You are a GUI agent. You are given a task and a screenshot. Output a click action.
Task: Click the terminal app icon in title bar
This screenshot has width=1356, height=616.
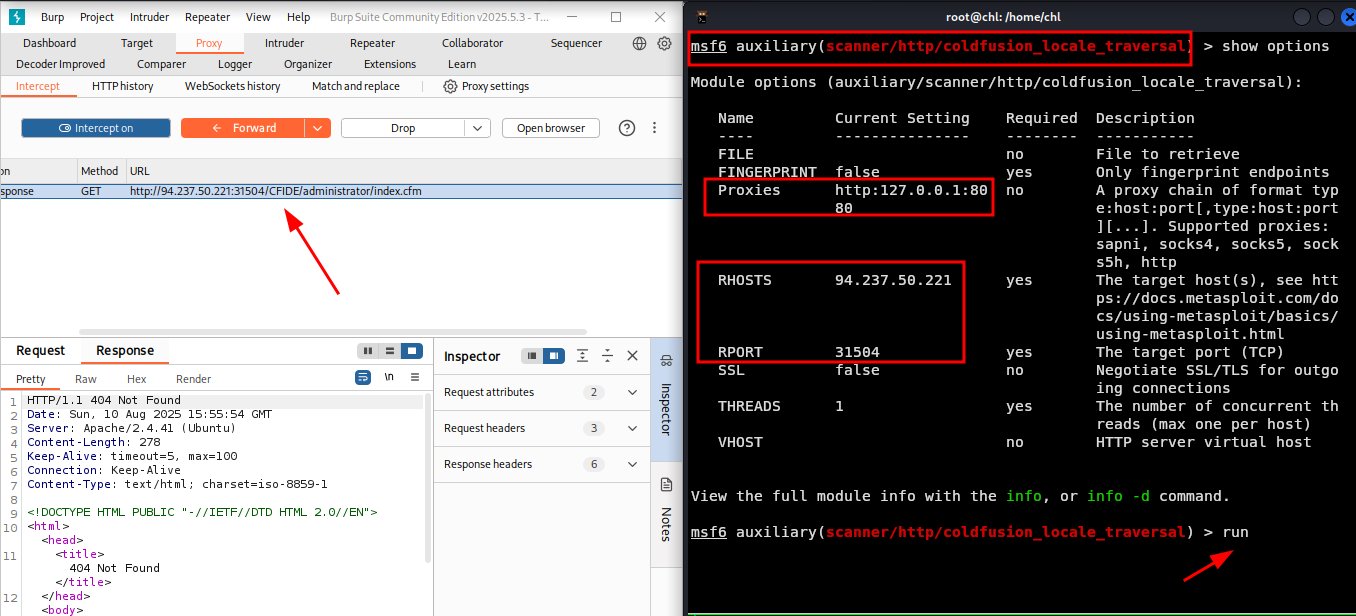[x=703, y=16]
